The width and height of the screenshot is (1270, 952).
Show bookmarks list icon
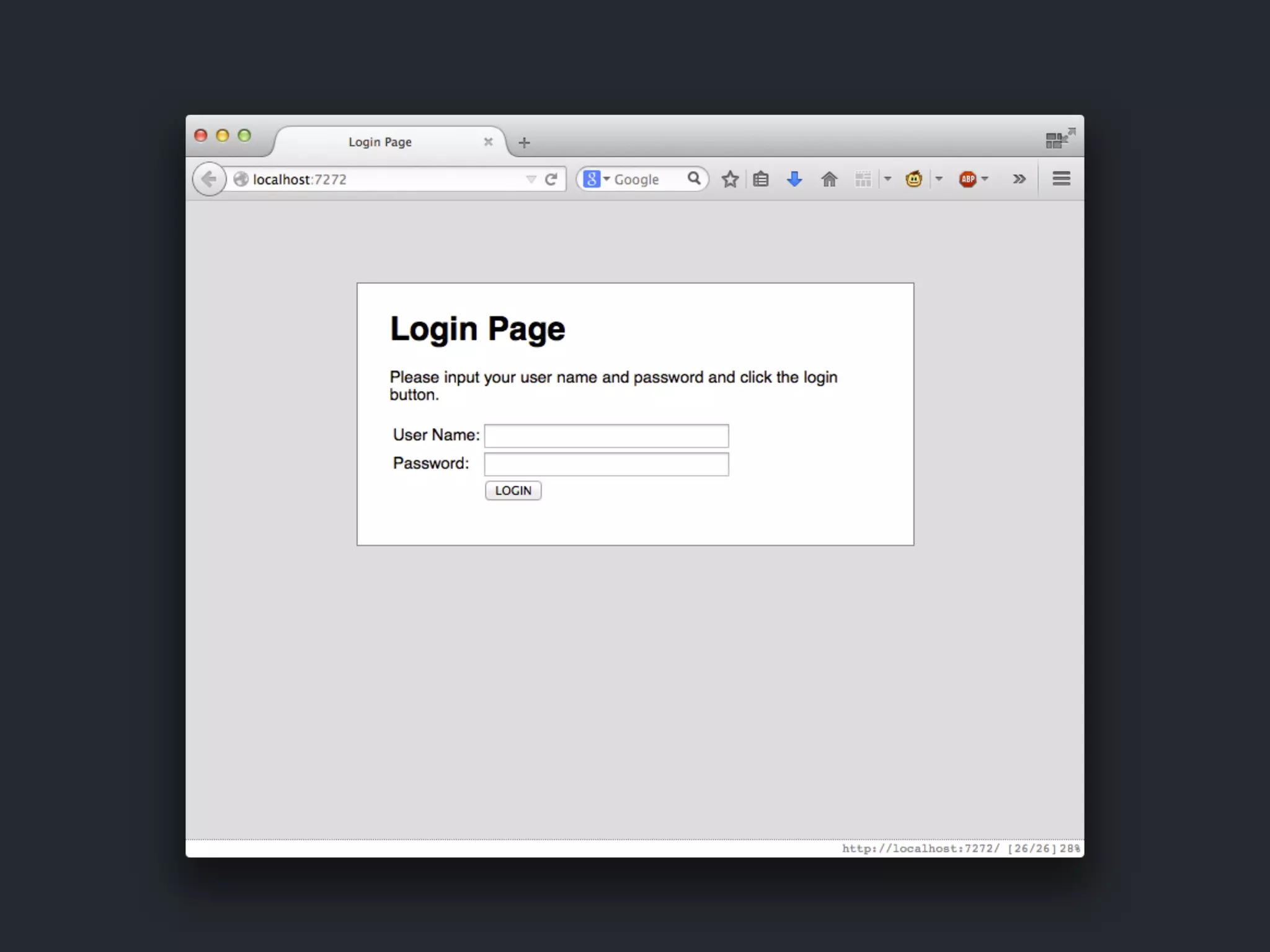pos(761,179)
